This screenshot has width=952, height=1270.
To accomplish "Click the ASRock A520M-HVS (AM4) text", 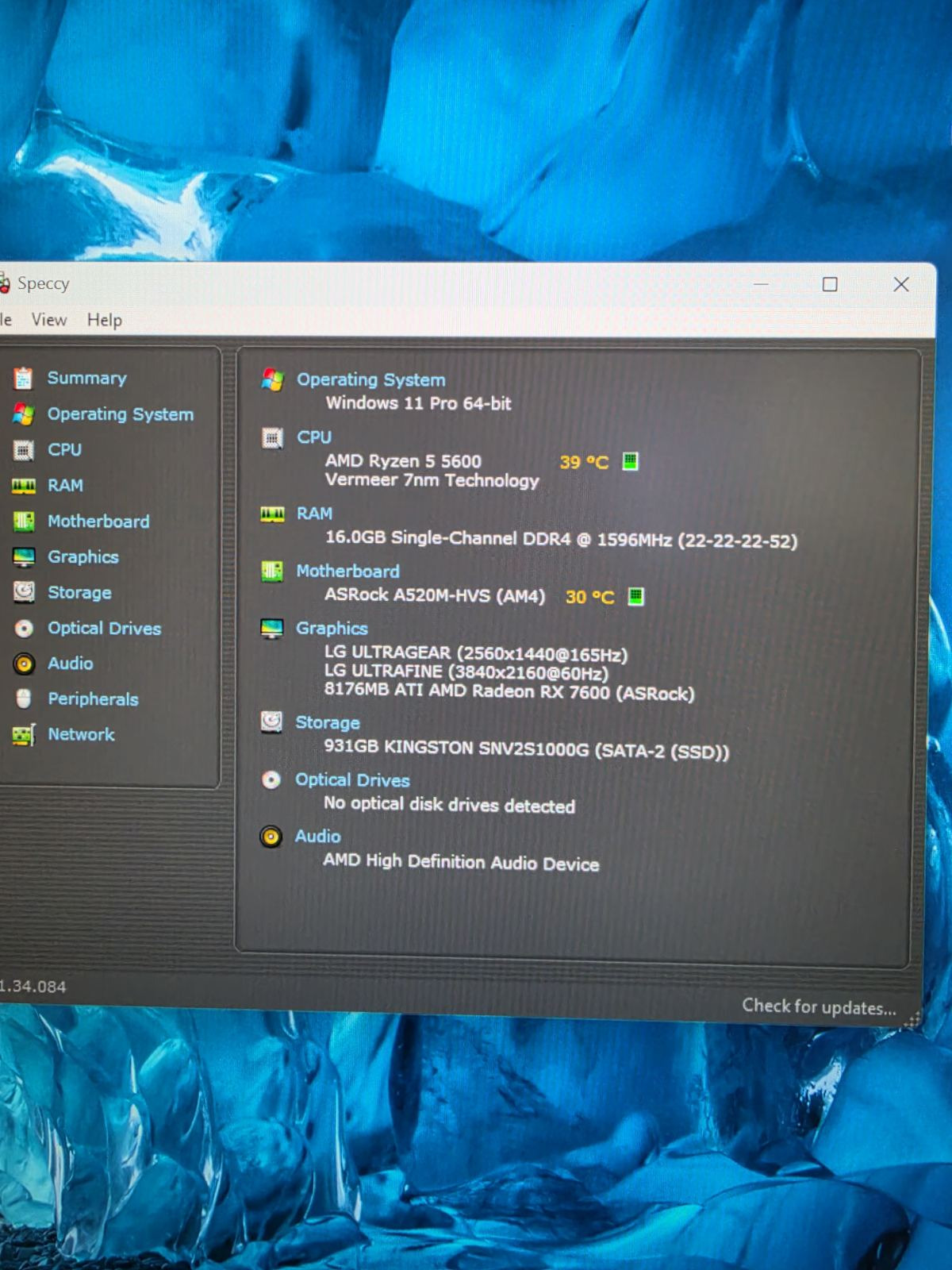I will 435,595.
